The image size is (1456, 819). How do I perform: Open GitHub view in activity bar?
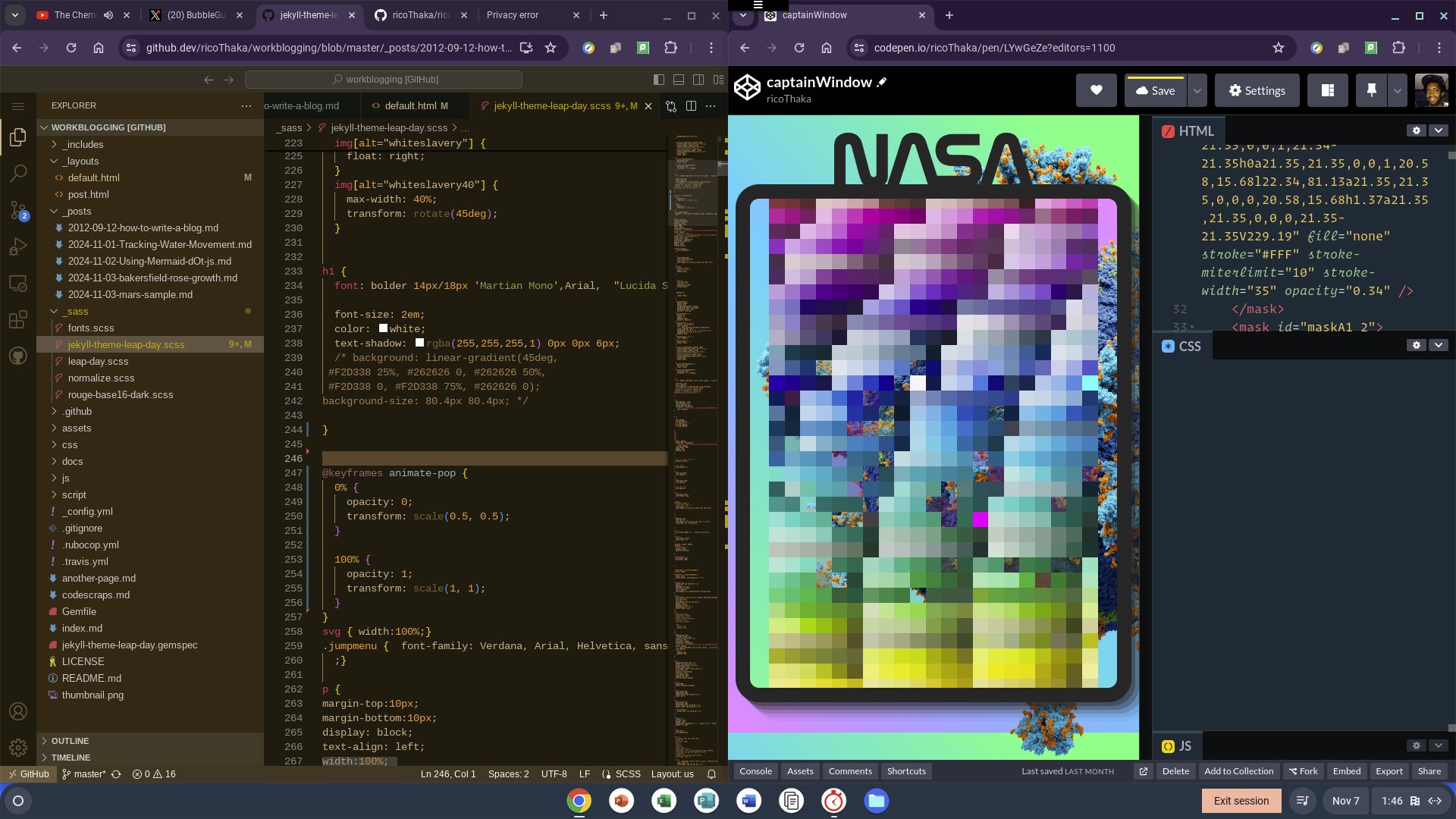18,356
